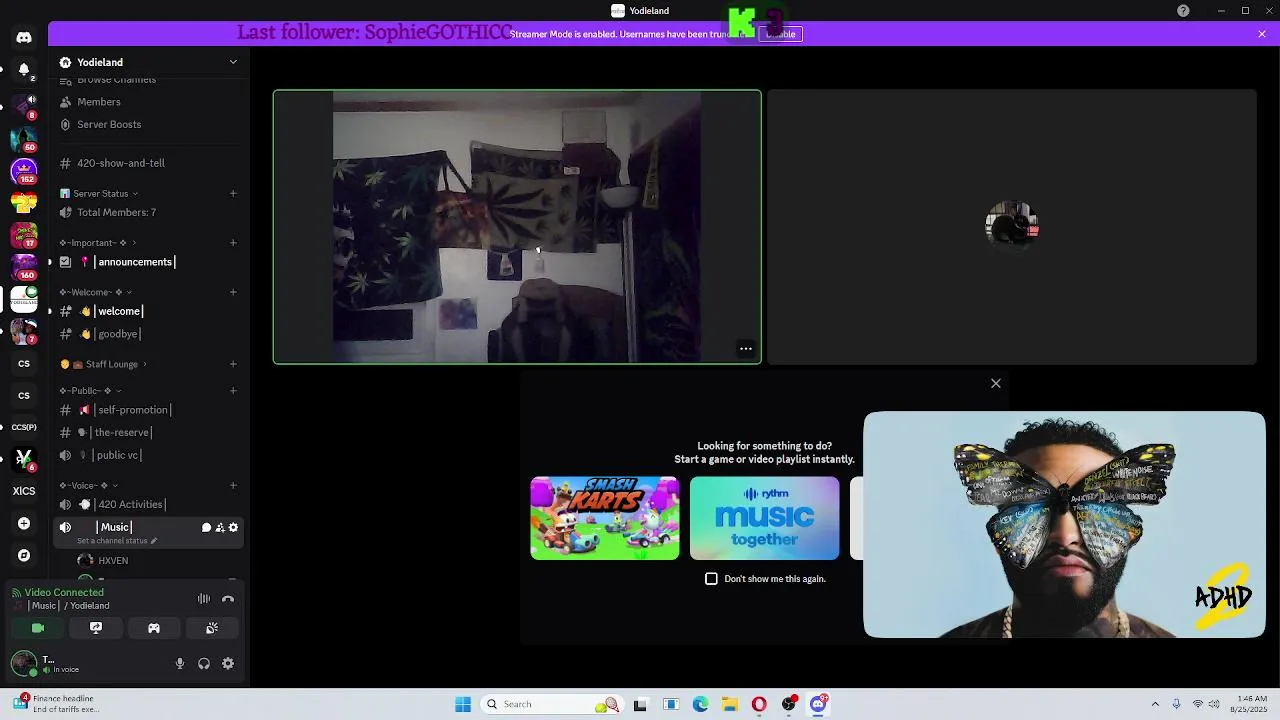Create channel in Important category
This screenshot has width=1280, height=720.
click(x=233, y=243)
